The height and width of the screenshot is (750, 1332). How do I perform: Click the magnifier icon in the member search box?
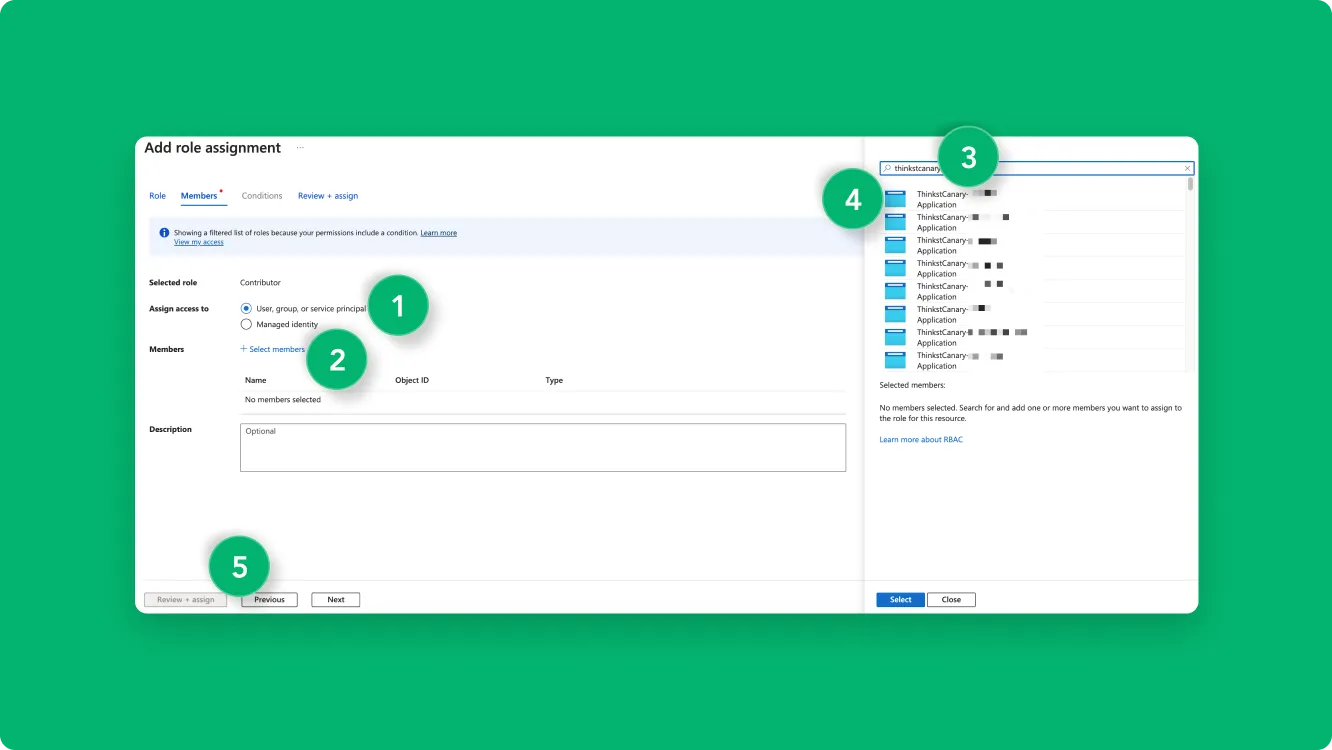[887, 169]
